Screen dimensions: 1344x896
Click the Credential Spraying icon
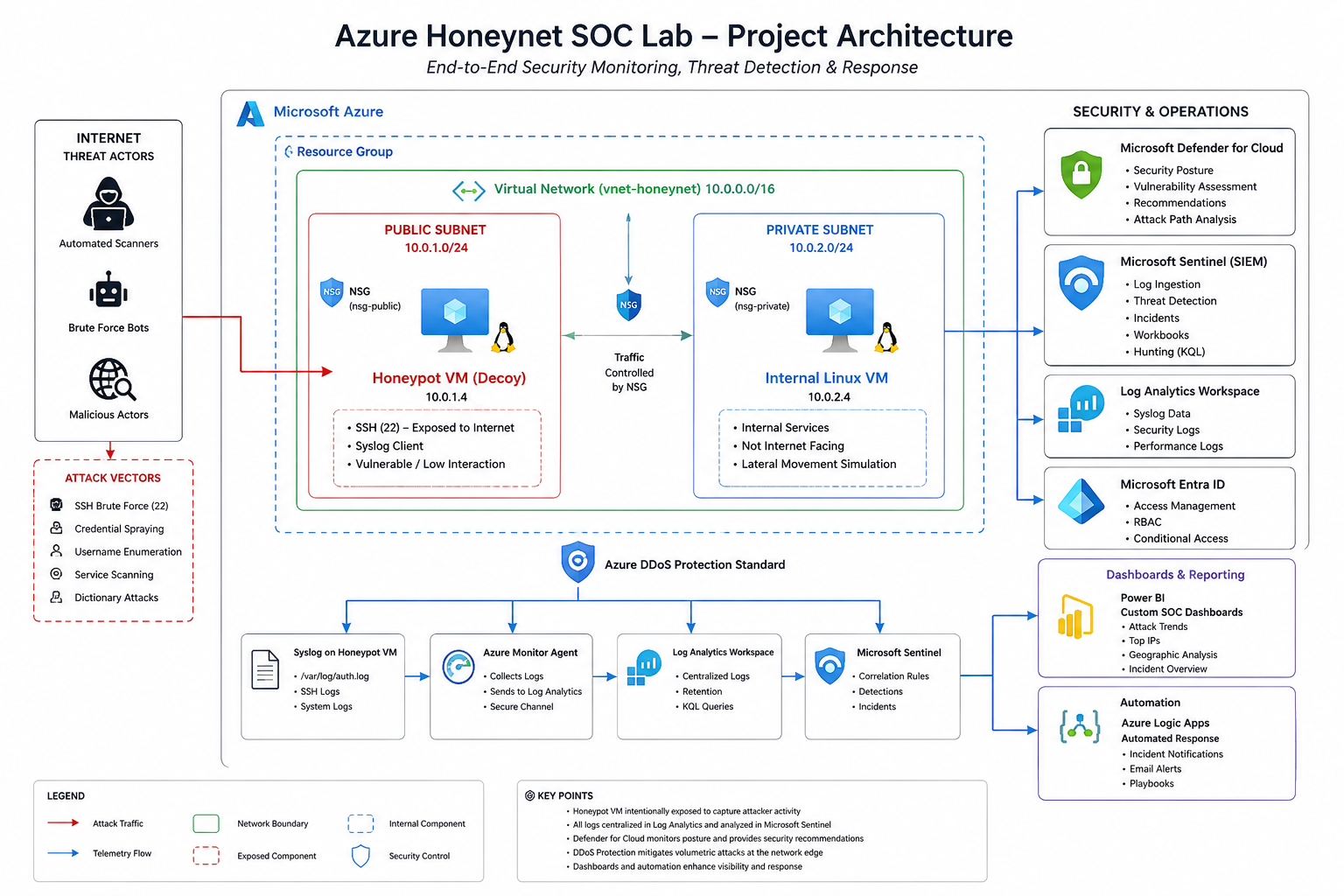pyautogui.click(x=56, y=528)
